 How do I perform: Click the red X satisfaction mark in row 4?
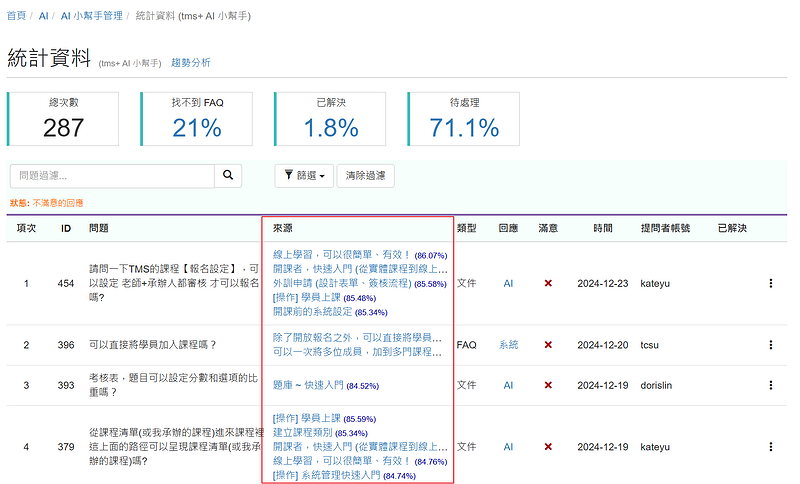point(548,447)
